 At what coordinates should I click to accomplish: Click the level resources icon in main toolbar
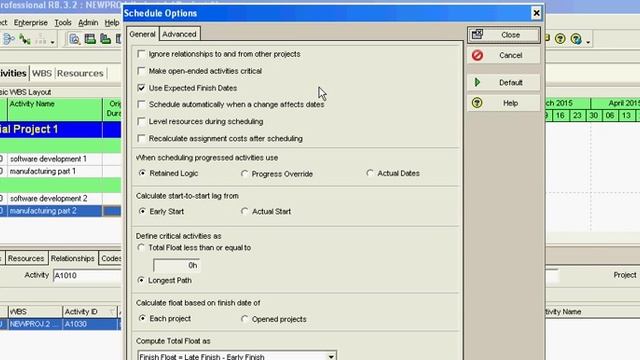25,39
